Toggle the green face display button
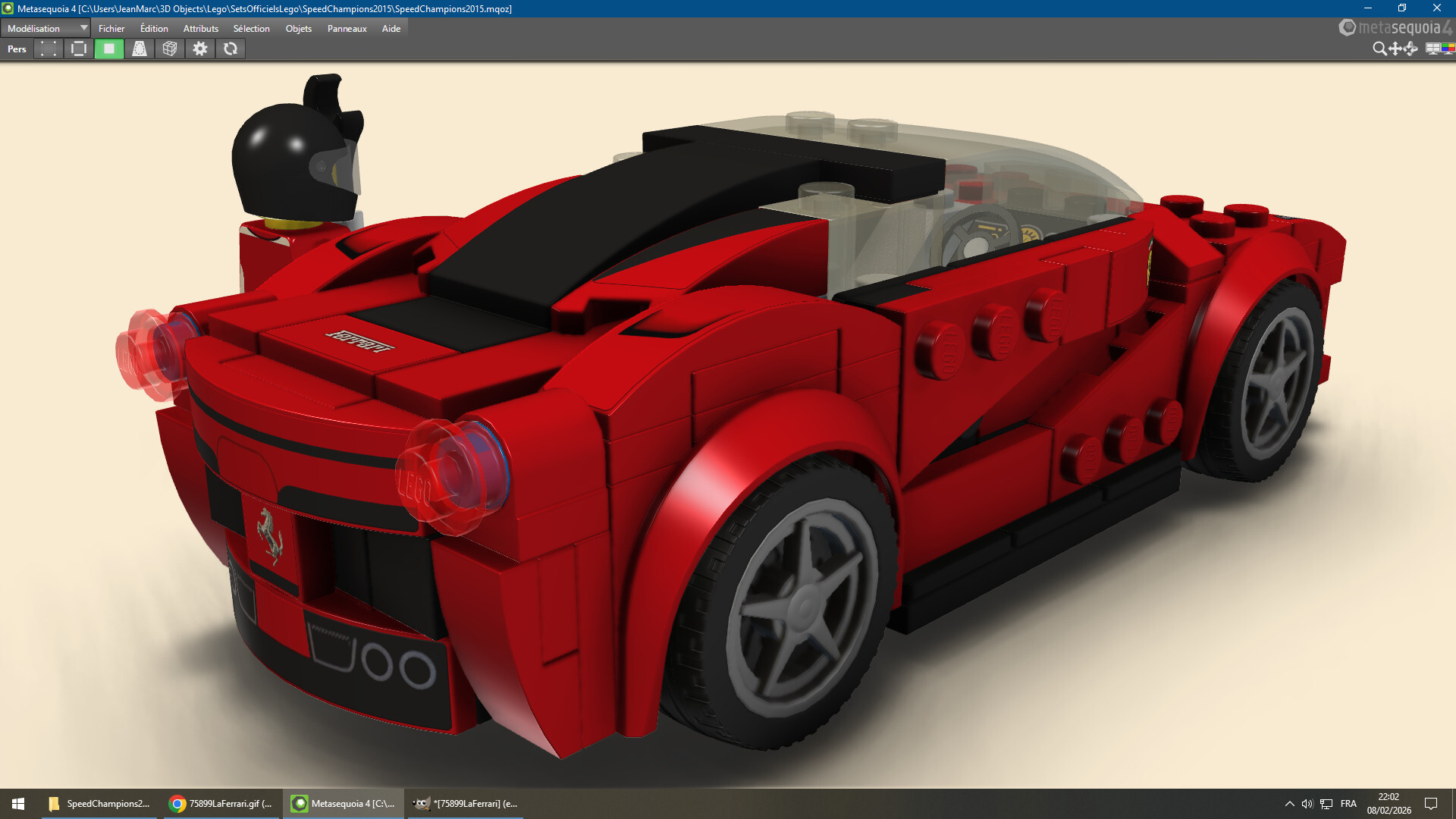 (109, 49)
